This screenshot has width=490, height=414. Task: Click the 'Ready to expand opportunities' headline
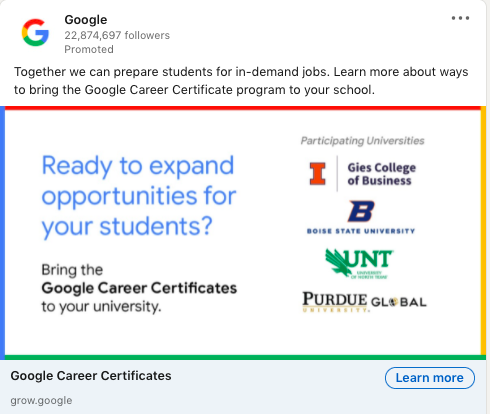tap(139, 196)
